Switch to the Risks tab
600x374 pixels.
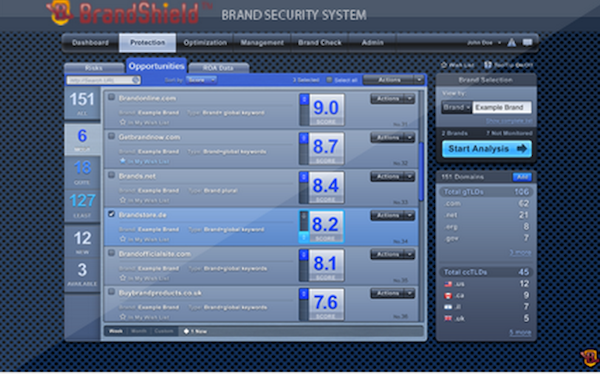tap(94, 68)
